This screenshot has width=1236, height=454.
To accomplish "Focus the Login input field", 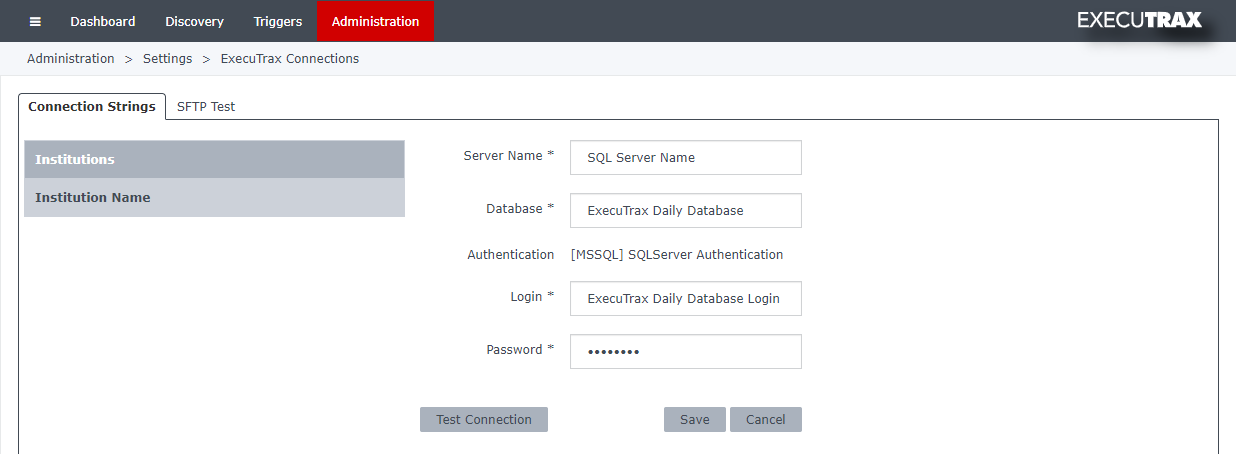I will (x=686, y=298).
